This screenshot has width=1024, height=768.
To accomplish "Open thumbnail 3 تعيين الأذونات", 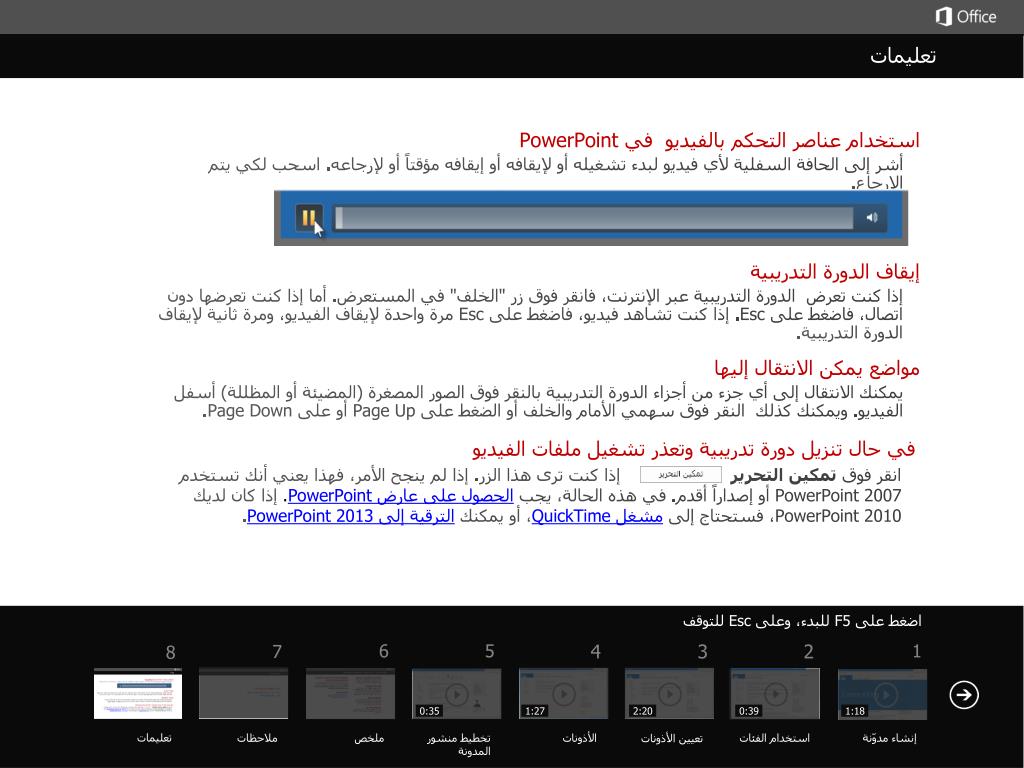I will (x=669, y=694).
